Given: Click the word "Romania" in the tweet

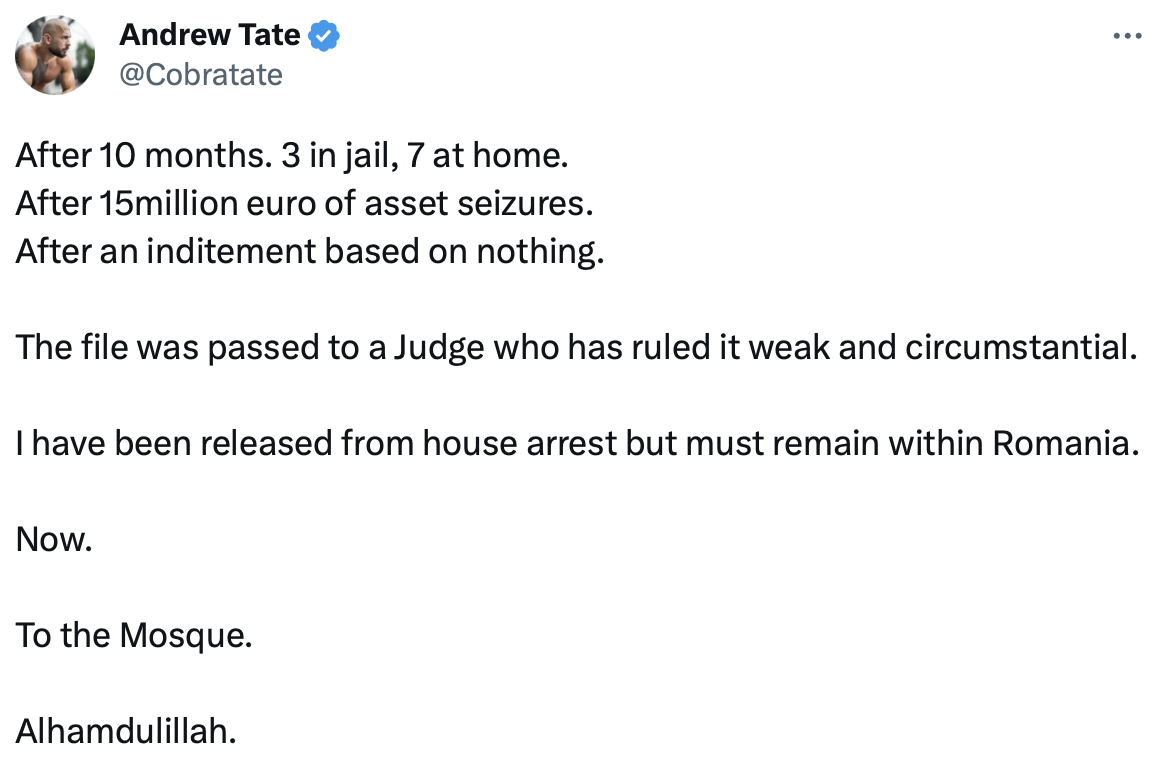Looking at the screenshot, I should [x=1065, y=443].
